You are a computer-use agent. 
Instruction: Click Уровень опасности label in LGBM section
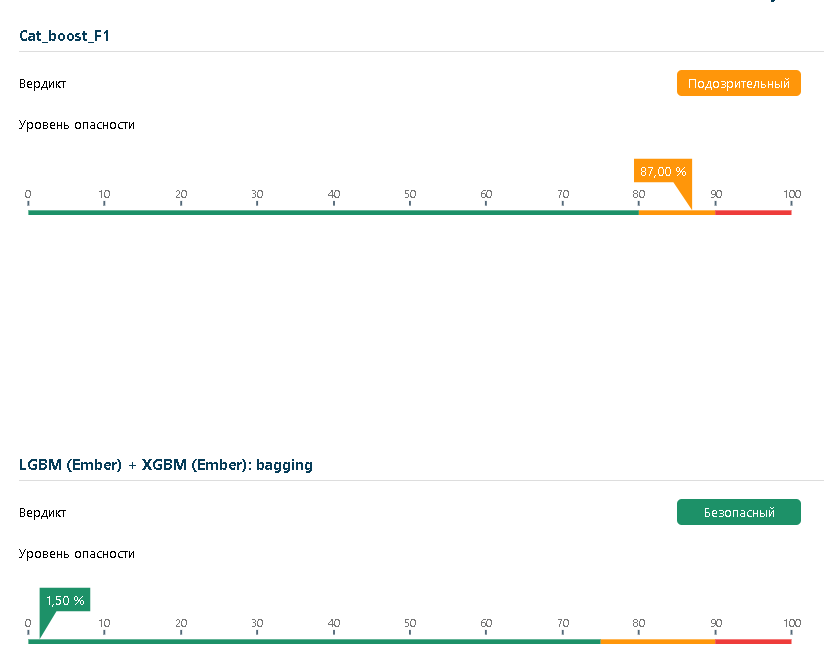tap(76, 554)
